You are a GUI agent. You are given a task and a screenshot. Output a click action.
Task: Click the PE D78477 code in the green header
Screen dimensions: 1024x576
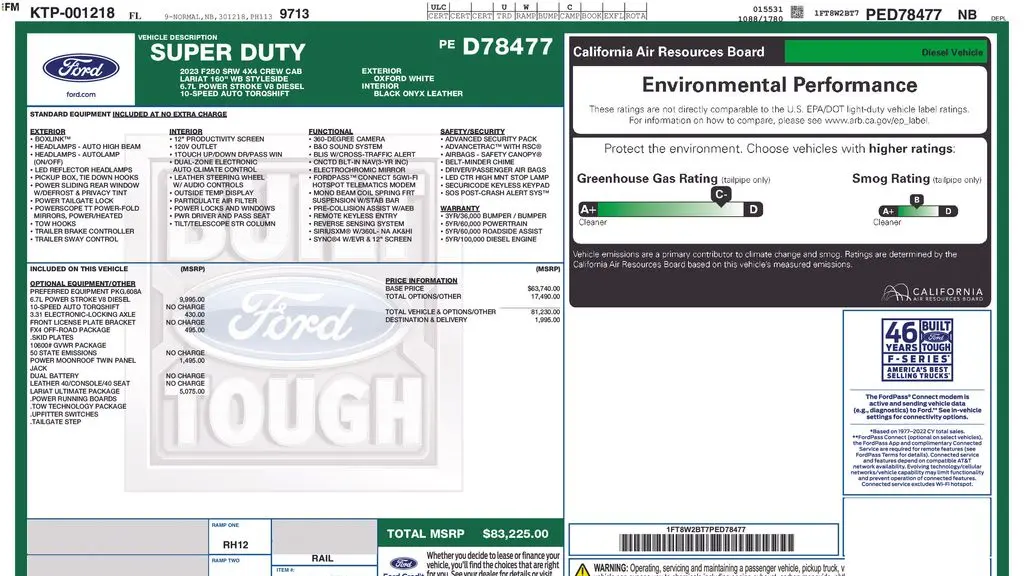(x=496, y=46)
